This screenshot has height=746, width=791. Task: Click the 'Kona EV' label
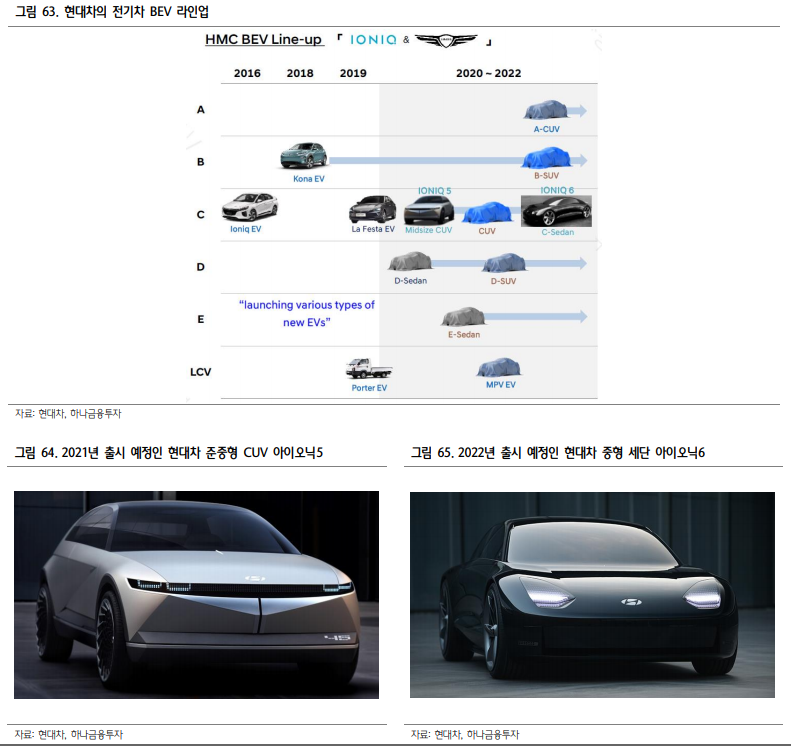309,179
